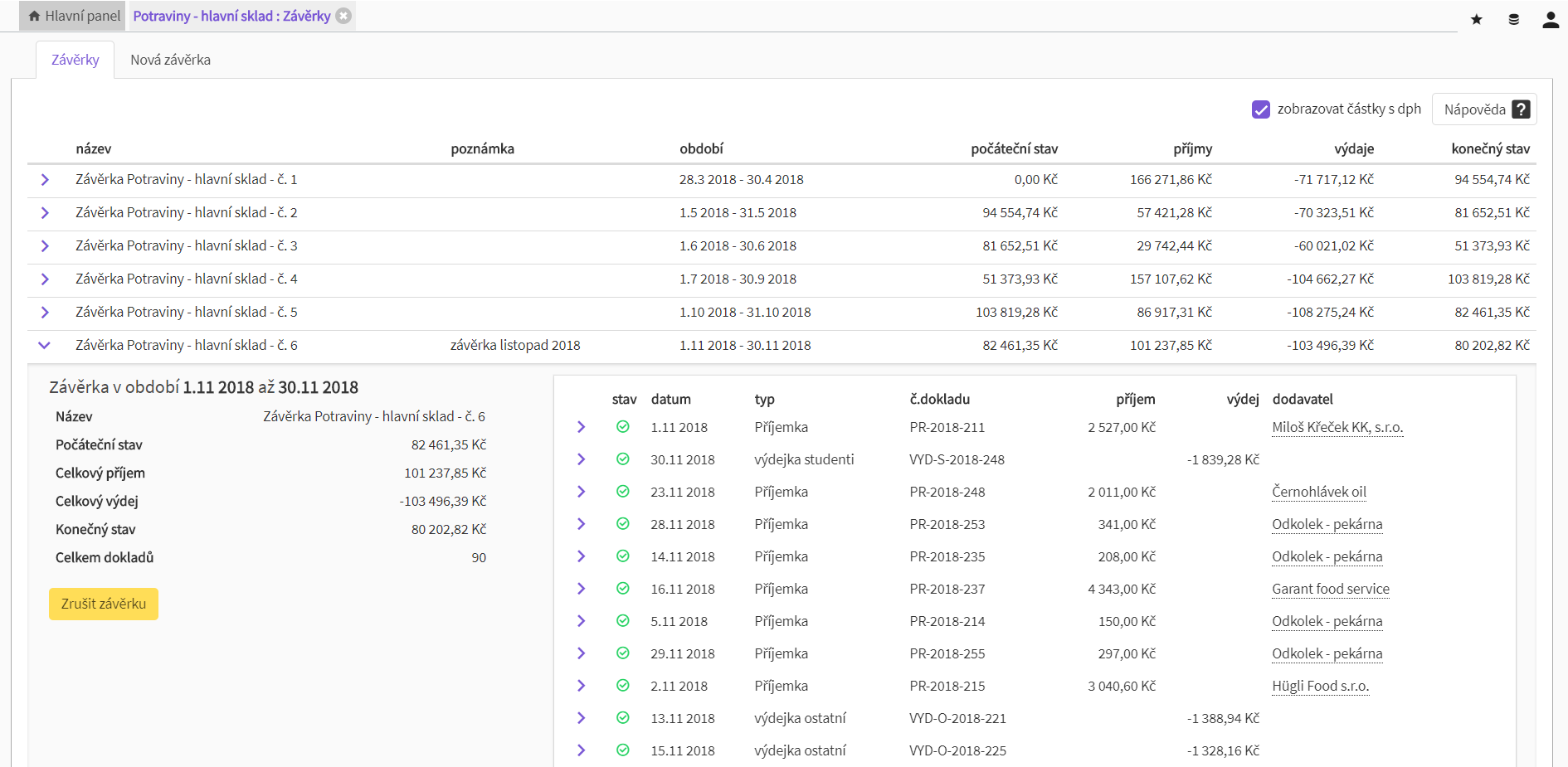The image size is (1568, 767).
Task: Expand document row PR-2018-253
Action: tap(581, 524)
